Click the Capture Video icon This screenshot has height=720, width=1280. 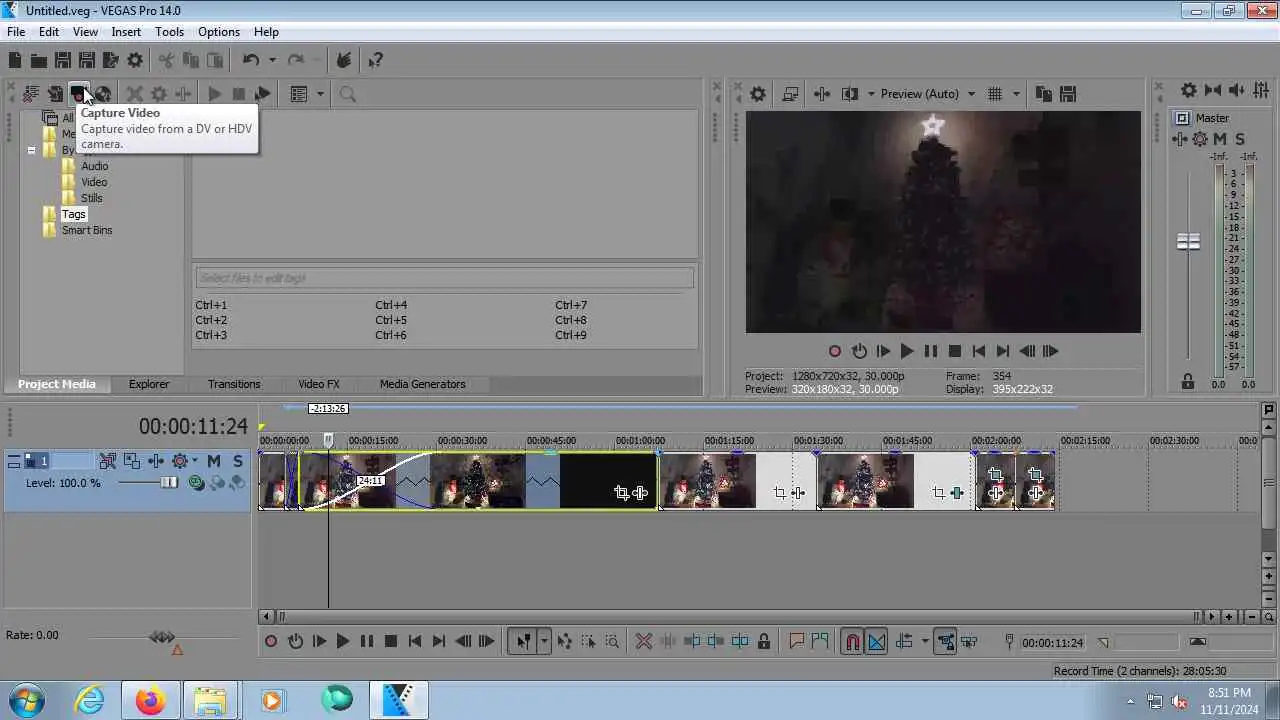click(79, 94)
